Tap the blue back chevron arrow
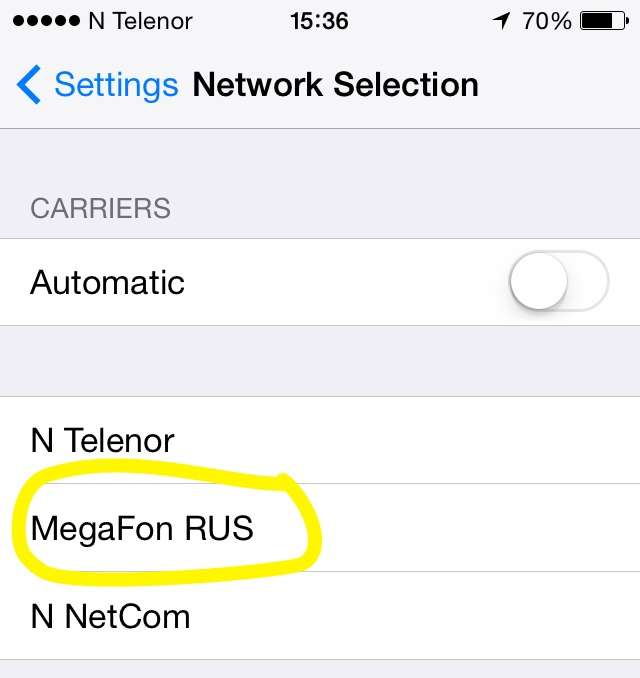The image size is (640, 678). [x=29, y=85]
